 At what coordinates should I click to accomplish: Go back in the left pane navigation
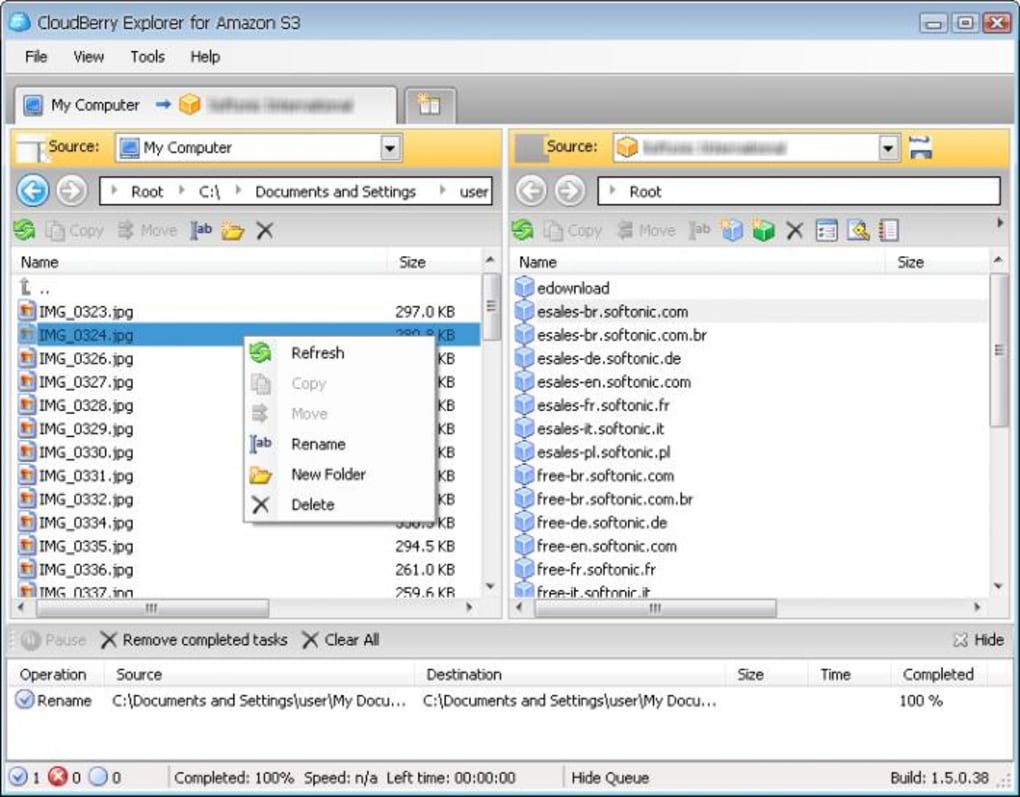(33, 191)
